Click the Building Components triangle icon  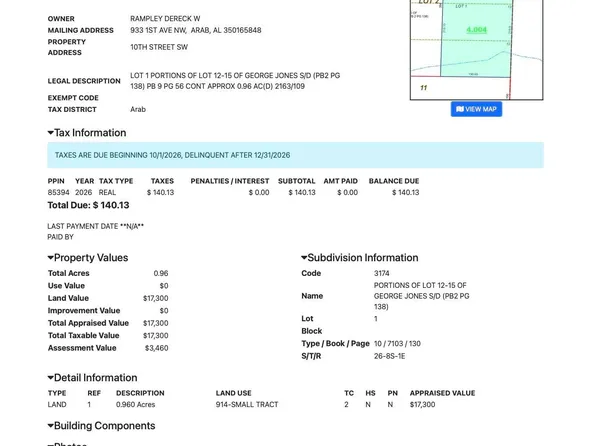coord(50,426)
